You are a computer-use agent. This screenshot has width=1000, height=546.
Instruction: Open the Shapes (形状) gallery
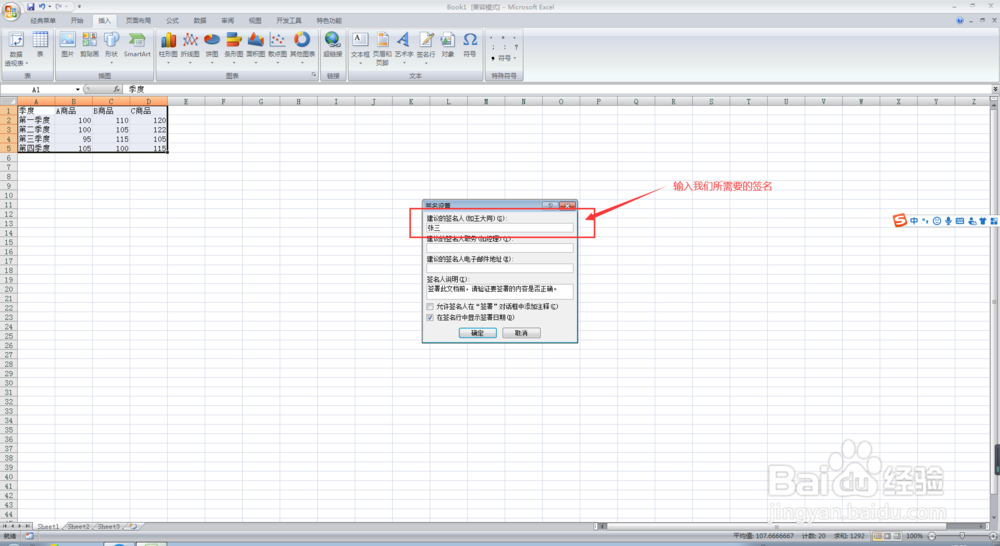112,48
